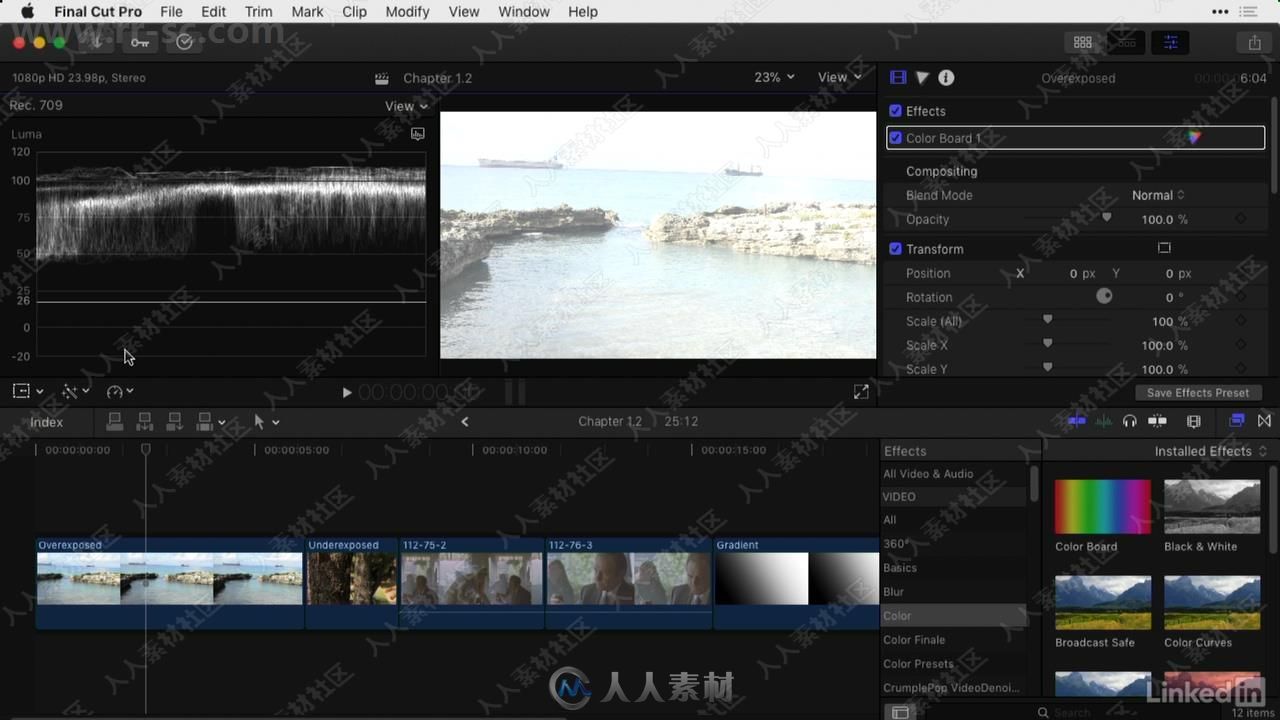This screenshot has height=720, width=1280.
Task: Select the Color Board effect thumbnail
Action: [1103, 507]
